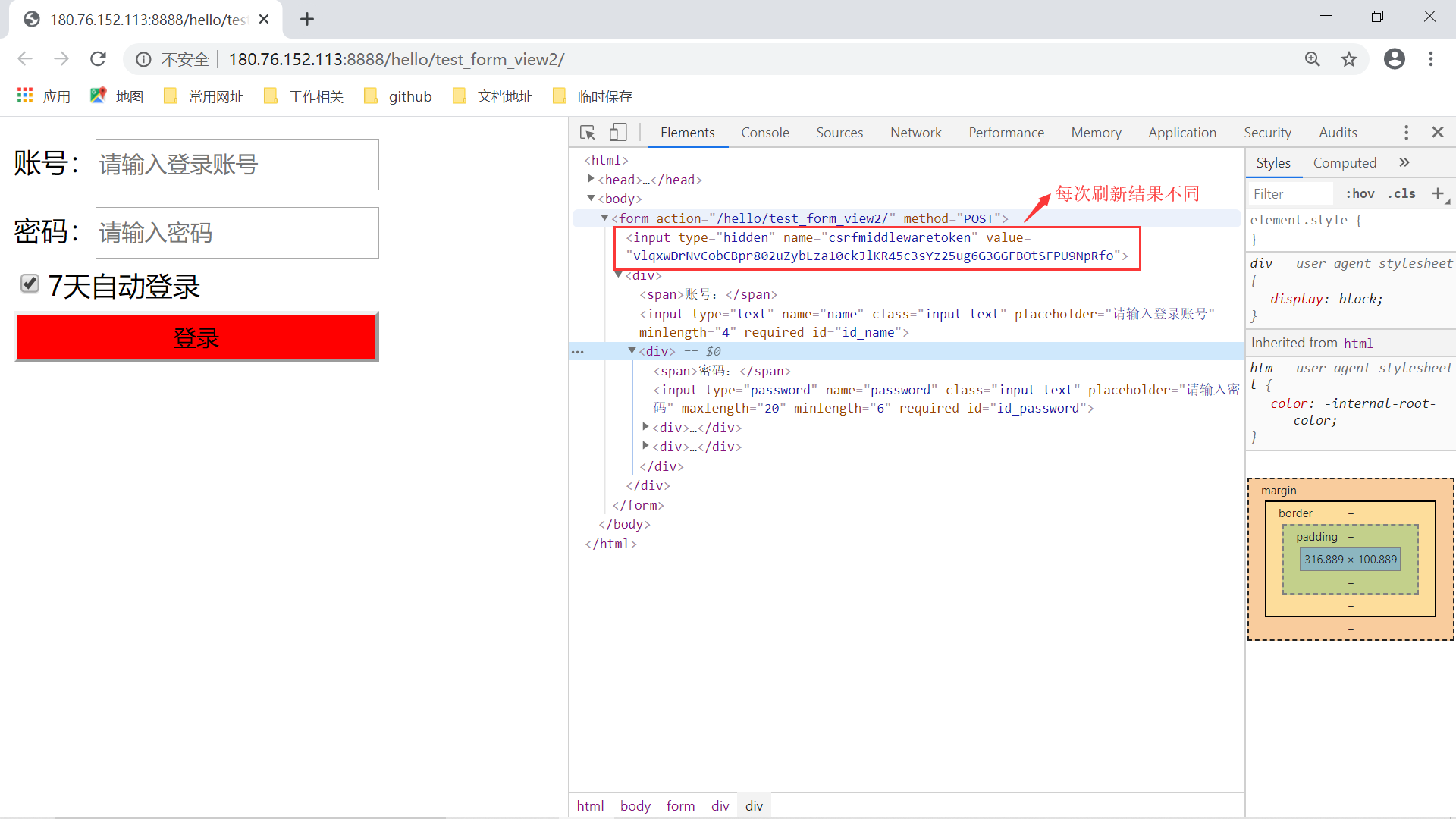This screenshot has width=1456, height=819.
Task: Switch to the Elements tab
Action: (x=687, y=133)
